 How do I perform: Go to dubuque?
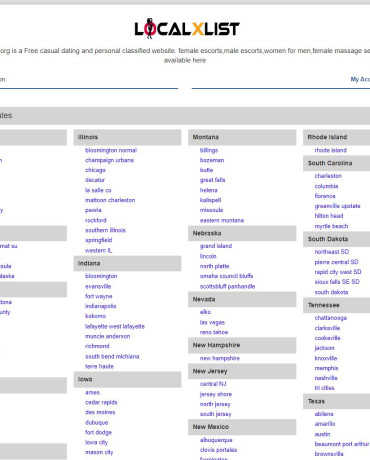(97, 423)
